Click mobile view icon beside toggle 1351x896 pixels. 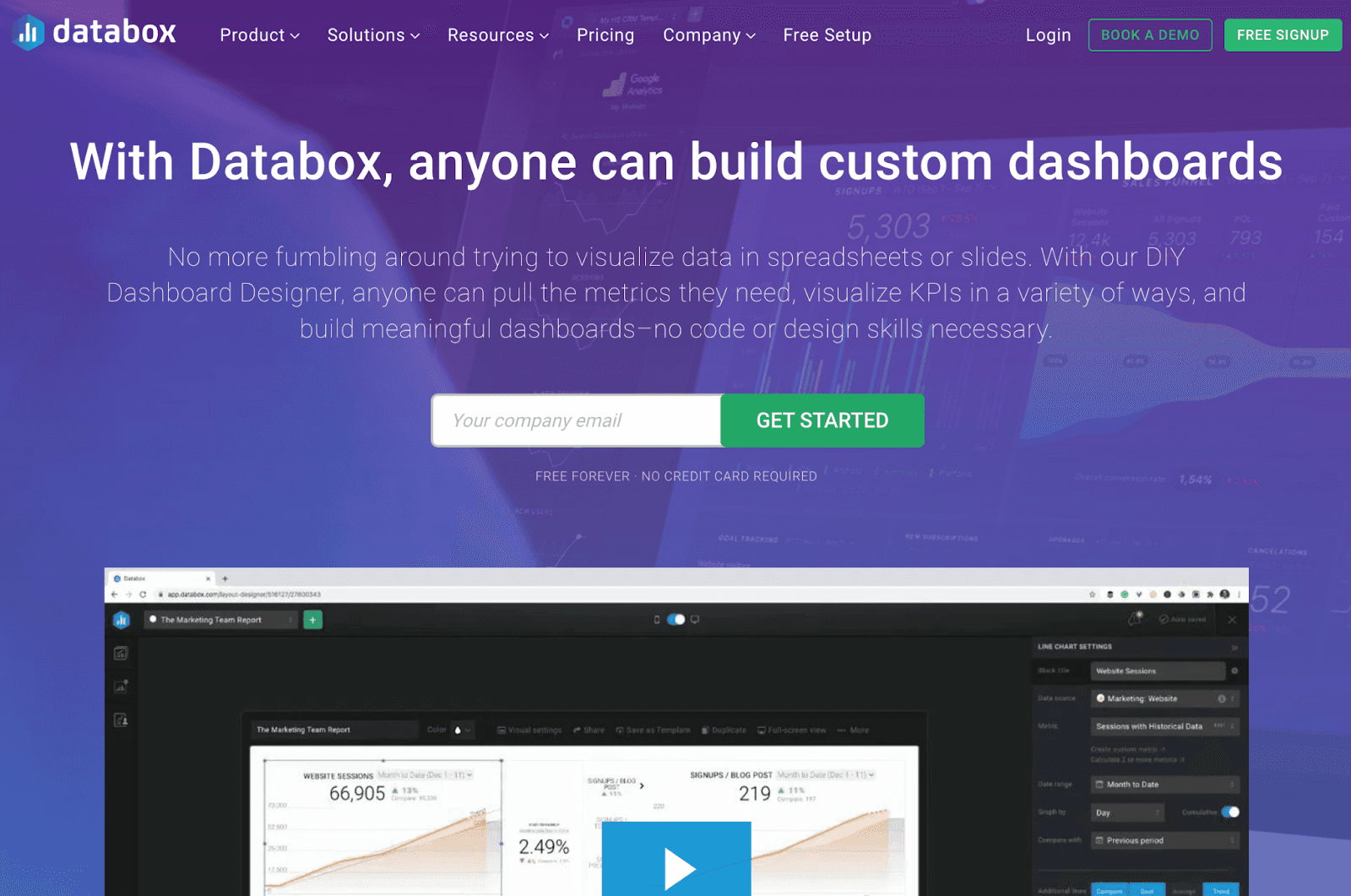click(x=657, y=620)
